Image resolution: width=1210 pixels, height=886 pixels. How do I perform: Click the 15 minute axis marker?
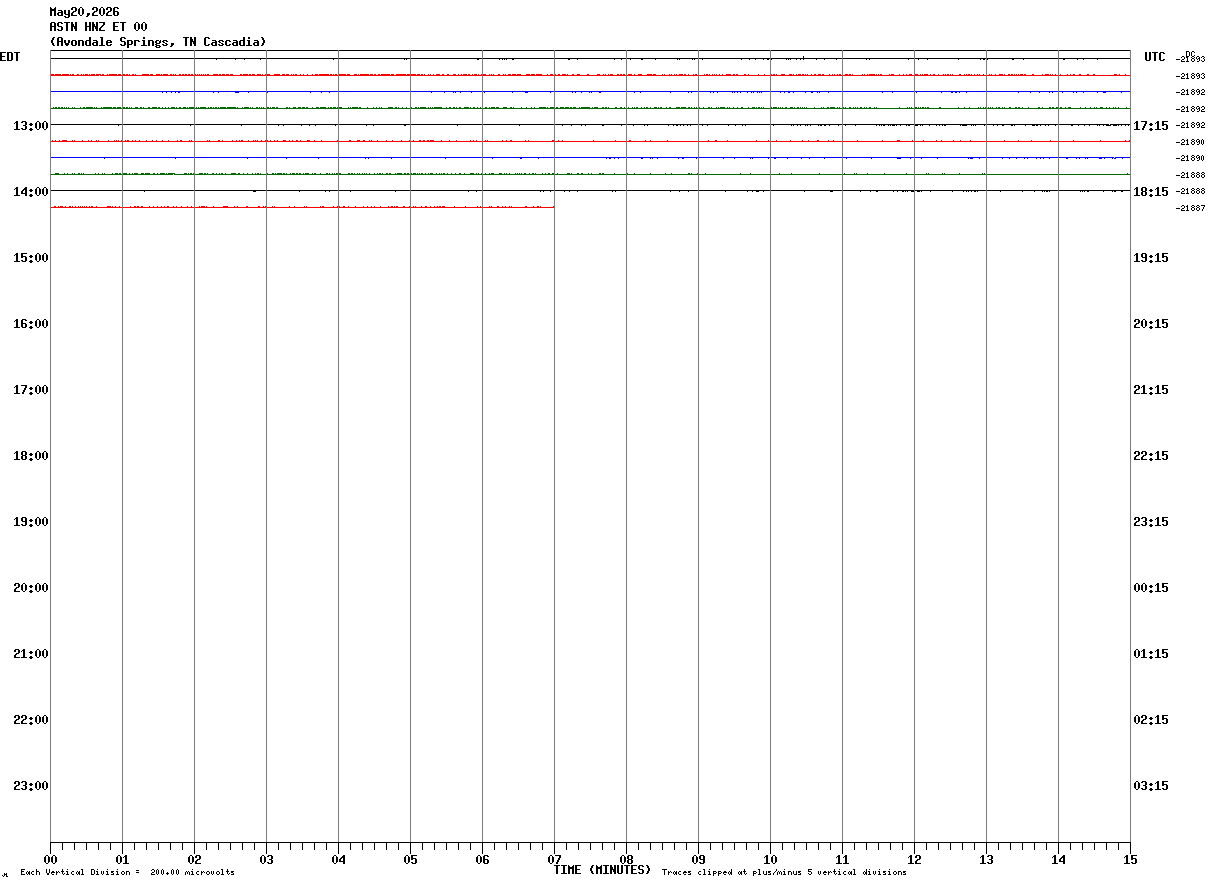click(1130, 859)
